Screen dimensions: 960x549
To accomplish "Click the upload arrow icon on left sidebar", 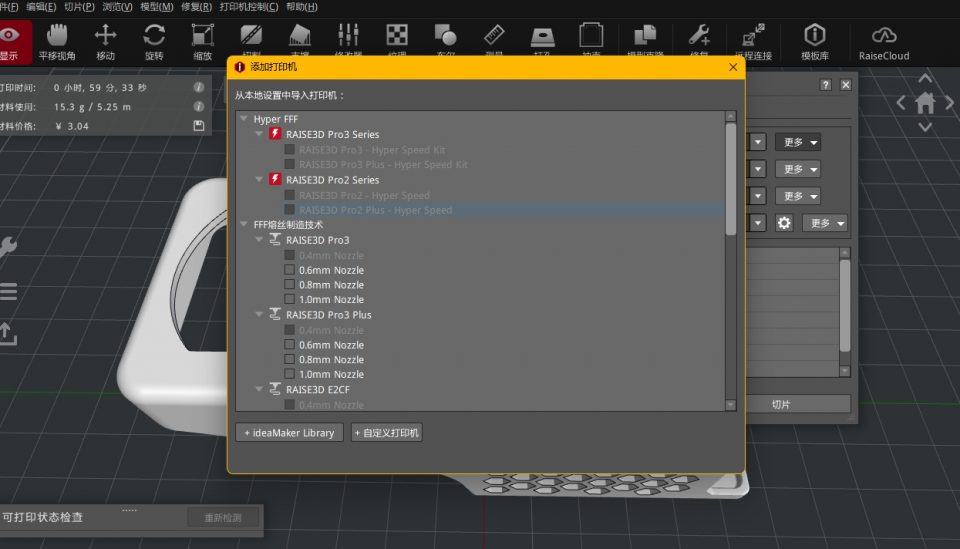I will (7, 334).
